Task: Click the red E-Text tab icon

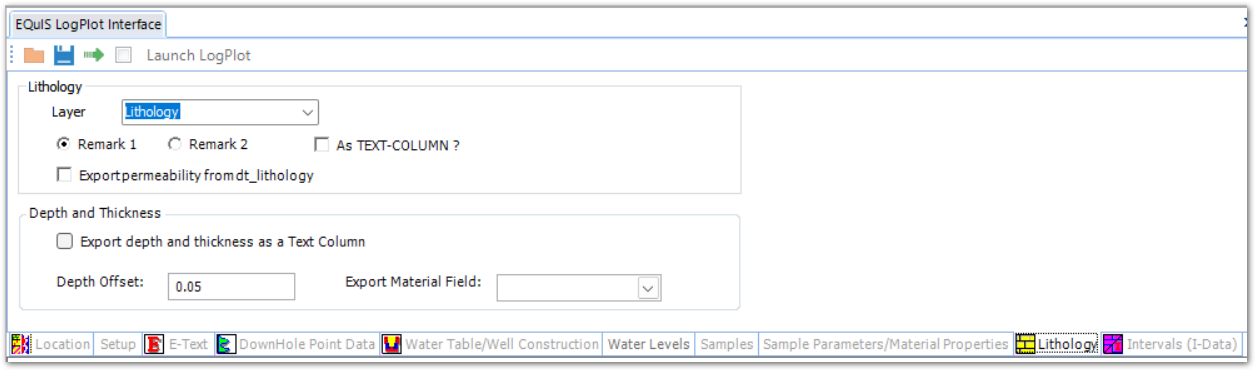Action: tap(154, 344)
